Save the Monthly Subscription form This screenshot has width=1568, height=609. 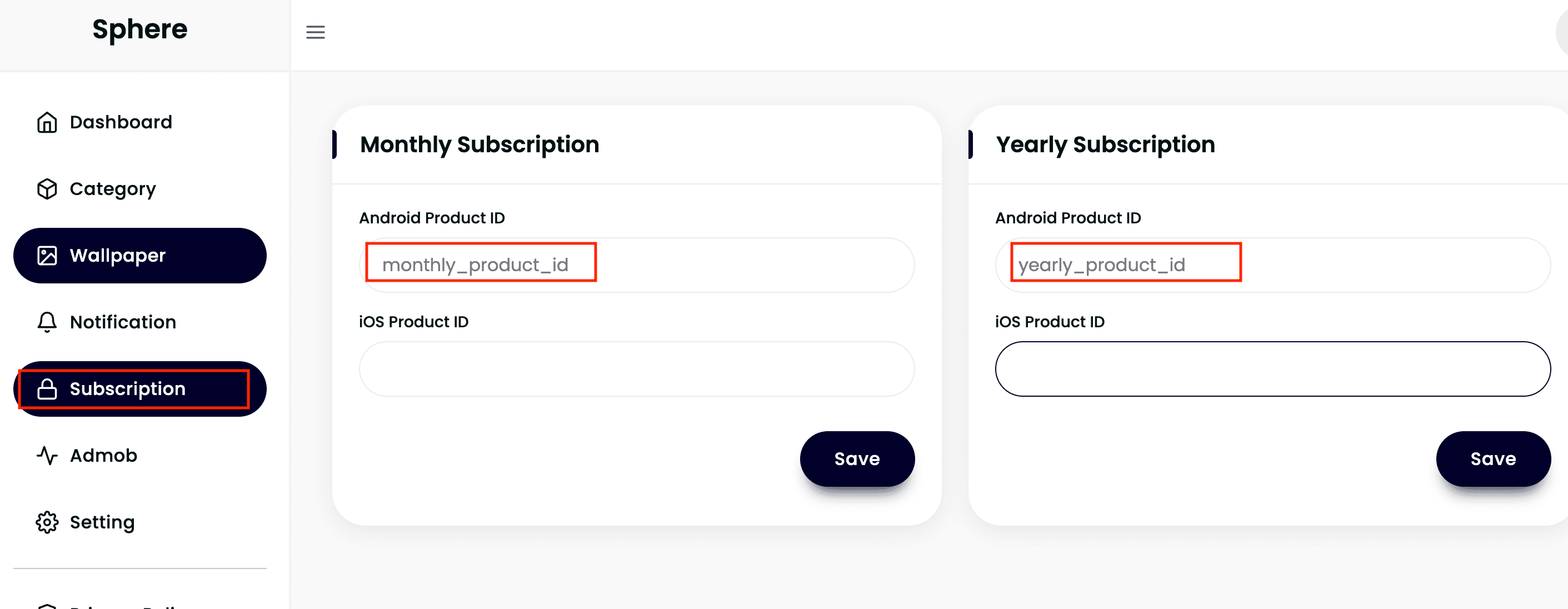click(x=856, y=458)
